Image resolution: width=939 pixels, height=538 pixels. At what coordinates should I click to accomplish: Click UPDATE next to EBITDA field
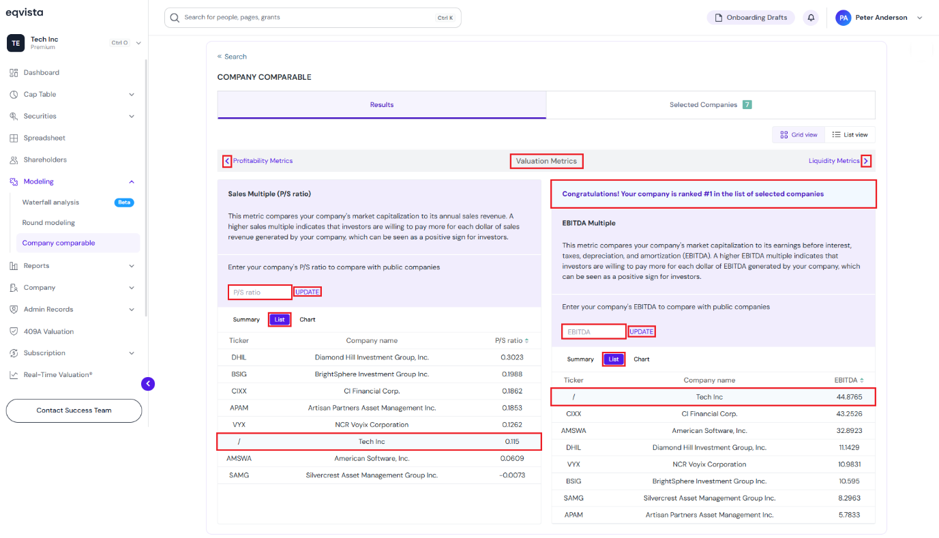click(641, 332)
